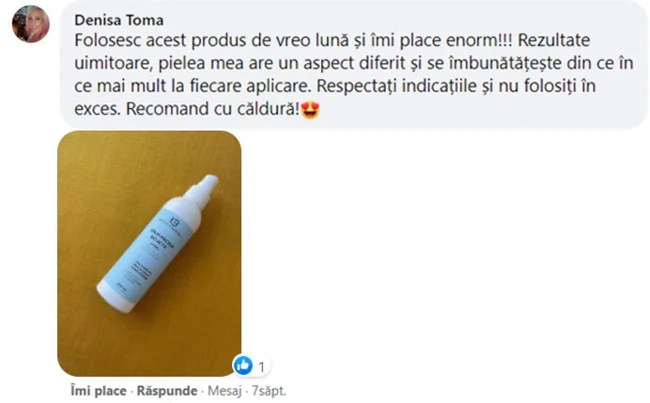
Task: Click the blue thumbs-up reaction icon
Action: click(243, 366)
